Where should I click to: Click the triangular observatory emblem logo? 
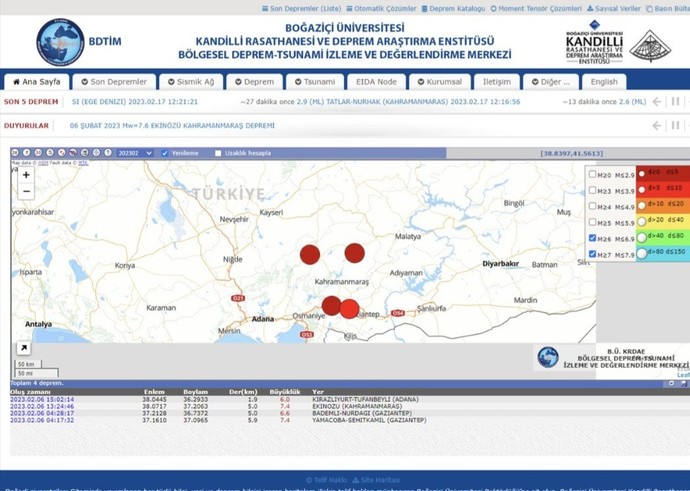pos(650,46)
